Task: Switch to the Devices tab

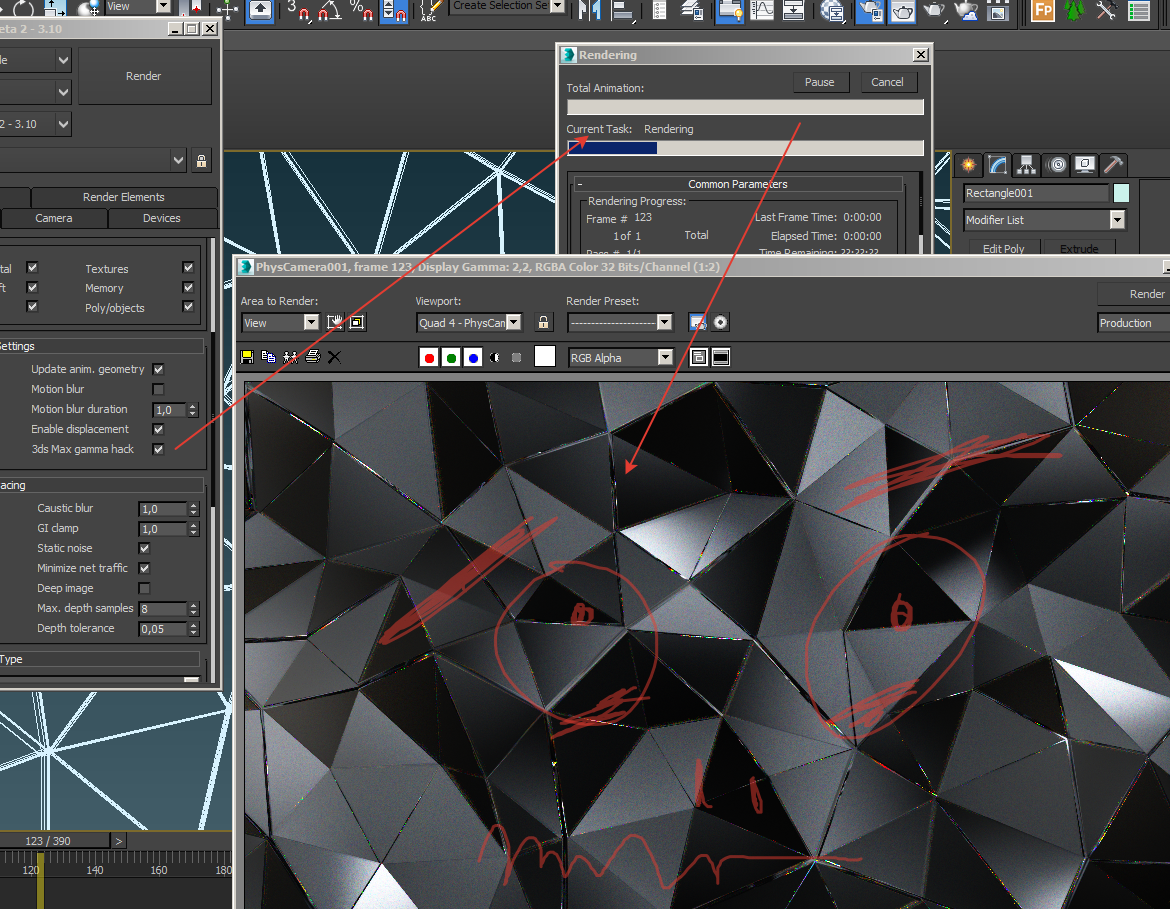Action: (x=162, y=218)
